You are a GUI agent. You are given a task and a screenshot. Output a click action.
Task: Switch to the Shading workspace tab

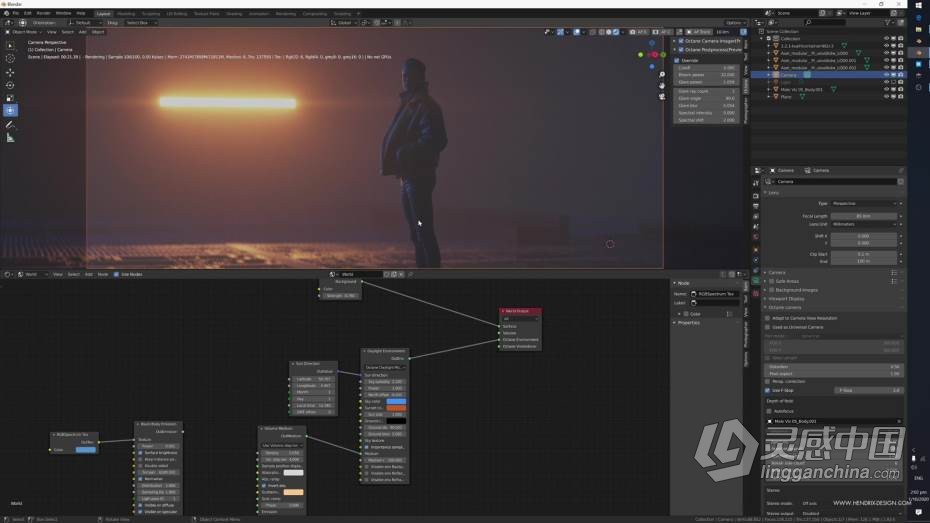pos(234,13)
